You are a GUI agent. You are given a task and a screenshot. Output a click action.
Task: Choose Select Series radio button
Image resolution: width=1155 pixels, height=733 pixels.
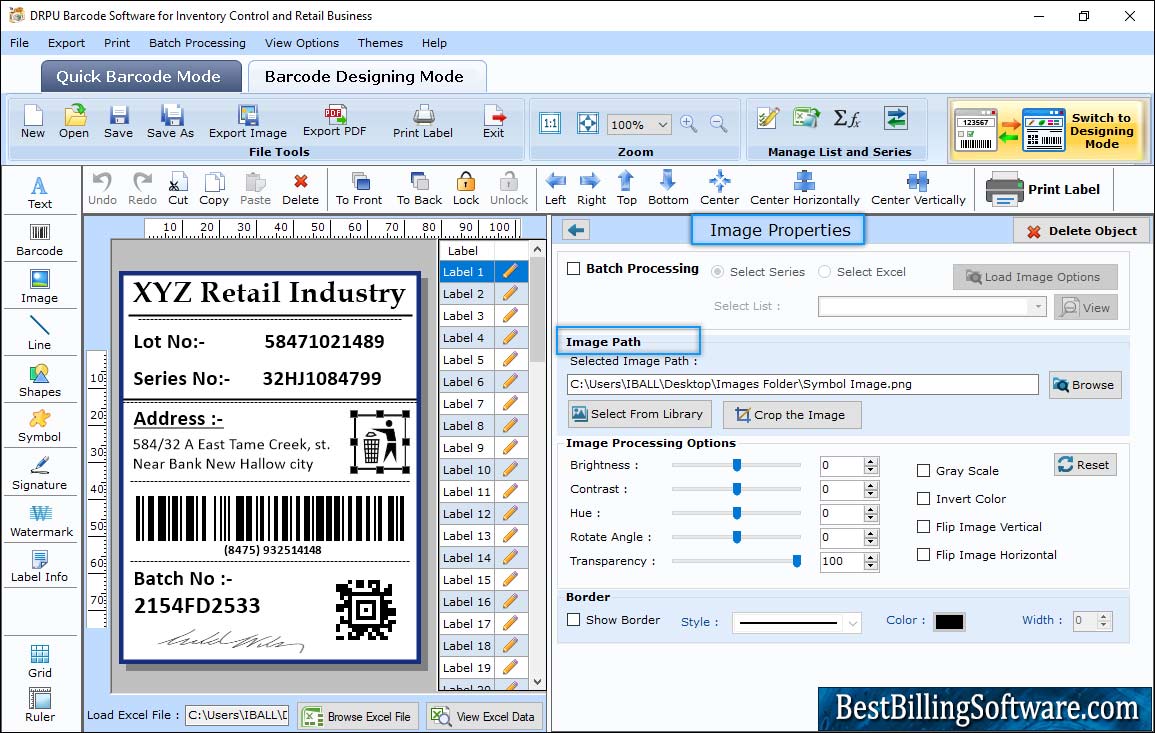pos(717,272)
